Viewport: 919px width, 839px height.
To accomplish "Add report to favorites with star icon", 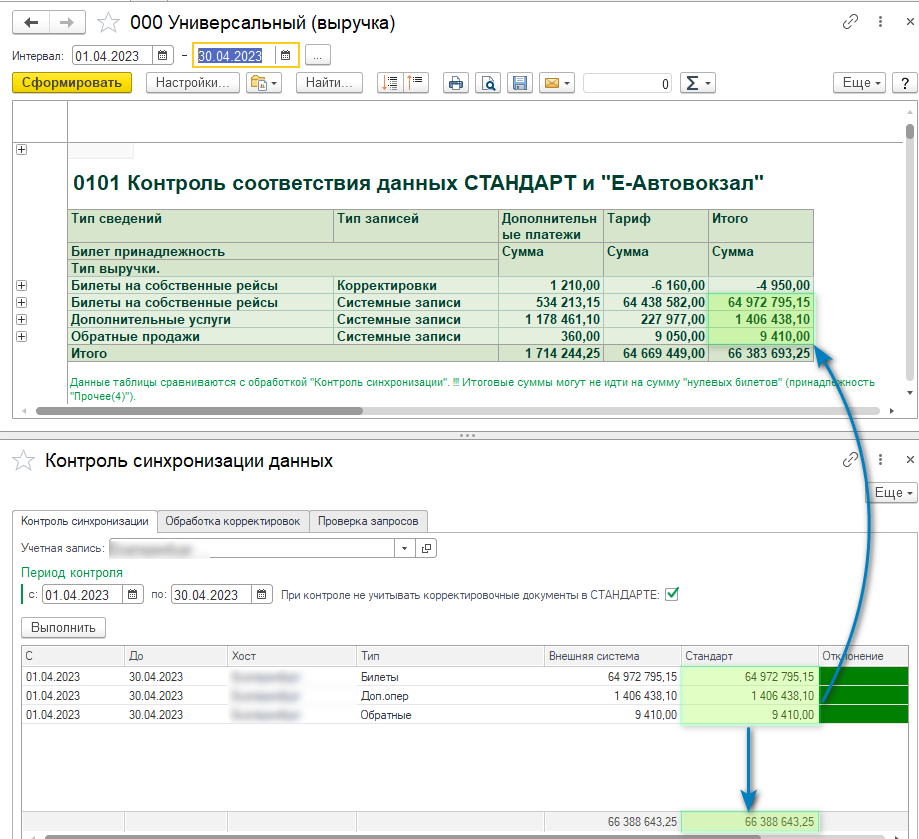I will pos(108,22).
